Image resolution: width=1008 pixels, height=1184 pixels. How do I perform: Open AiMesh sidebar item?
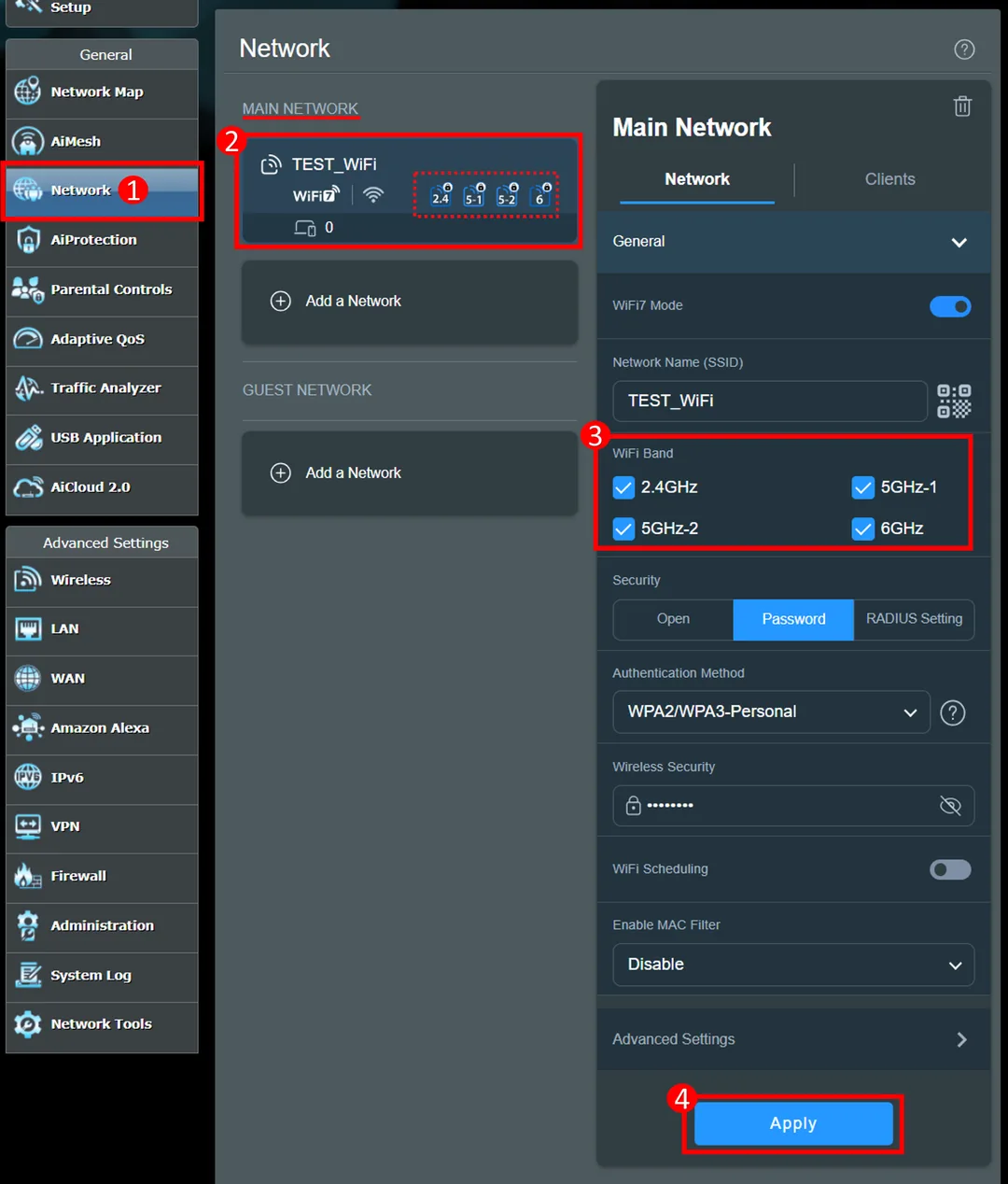pyautogui.click(x=102, y=142)
